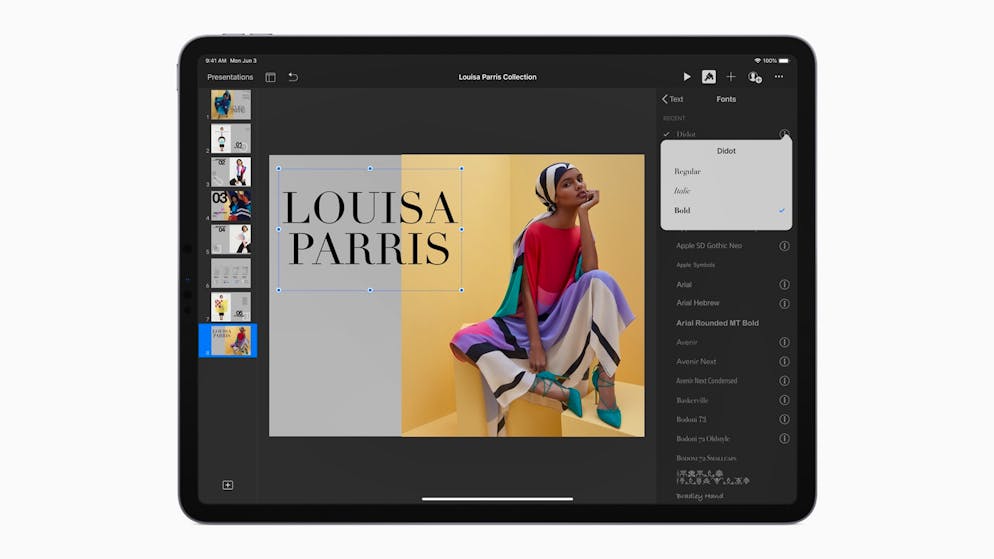This screenshot has width=994, height=559.
Task: Choose the Bodoni 72 Oldstyle font
Action: (x=703, y=439)
